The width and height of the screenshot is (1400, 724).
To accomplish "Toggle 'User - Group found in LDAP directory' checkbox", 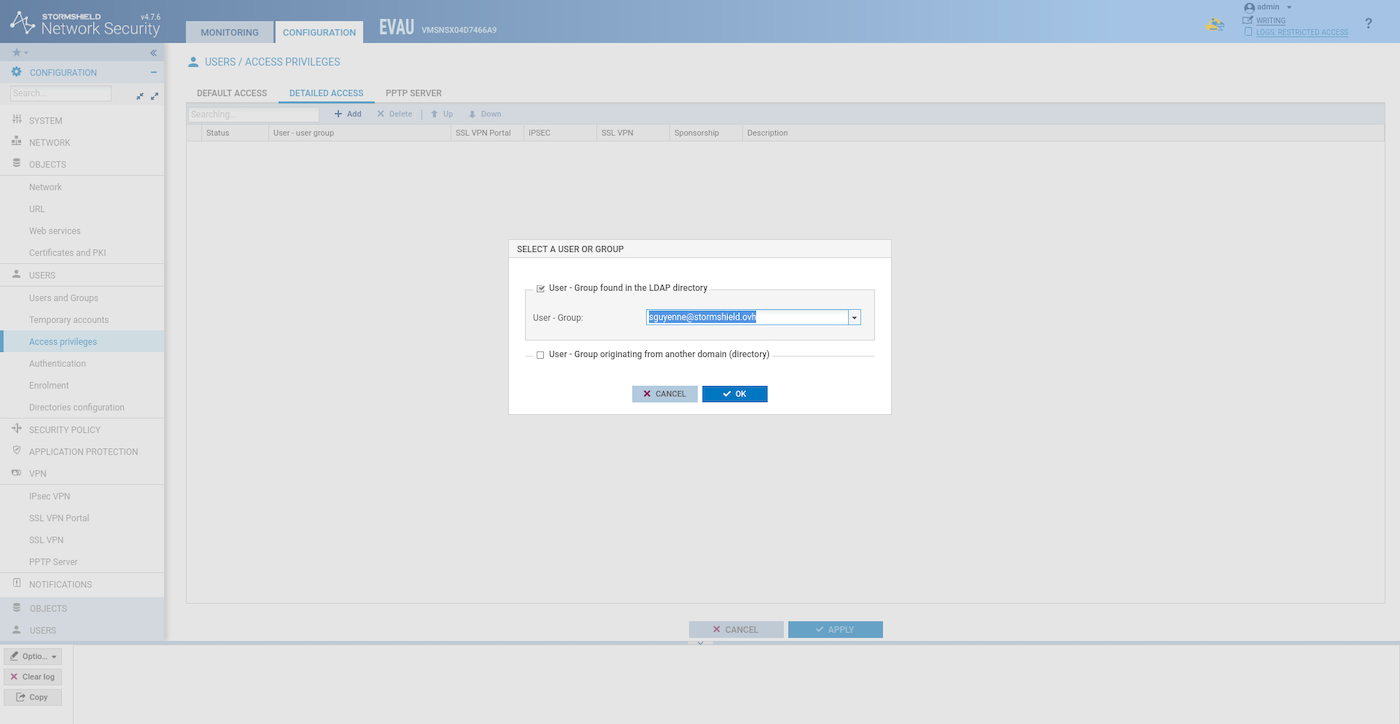I will [541, 288].
